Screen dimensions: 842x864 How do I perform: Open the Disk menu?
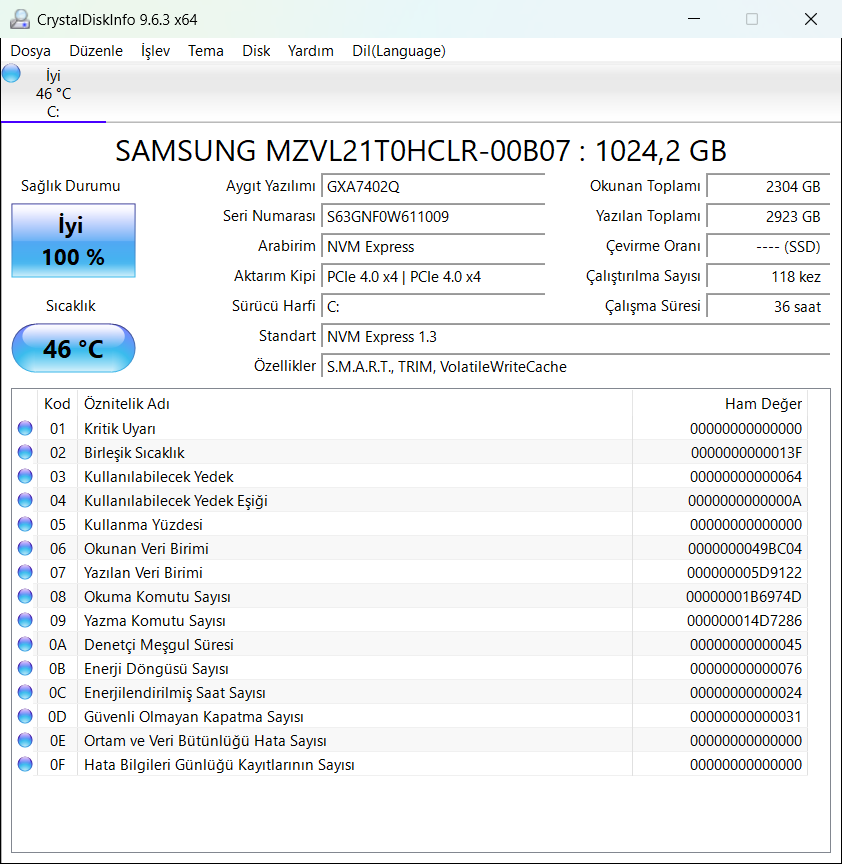click(256, 51)
